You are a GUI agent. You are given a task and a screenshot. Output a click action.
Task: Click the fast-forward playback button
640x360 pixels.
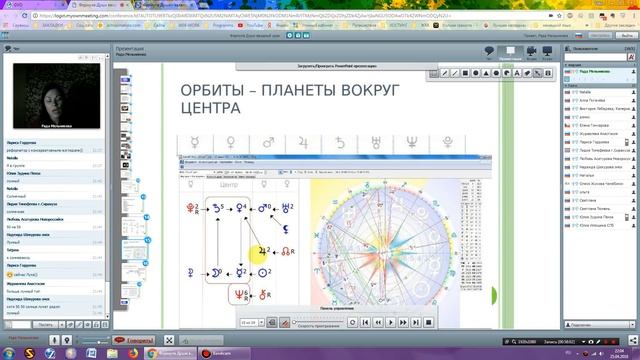coord(403,322)
